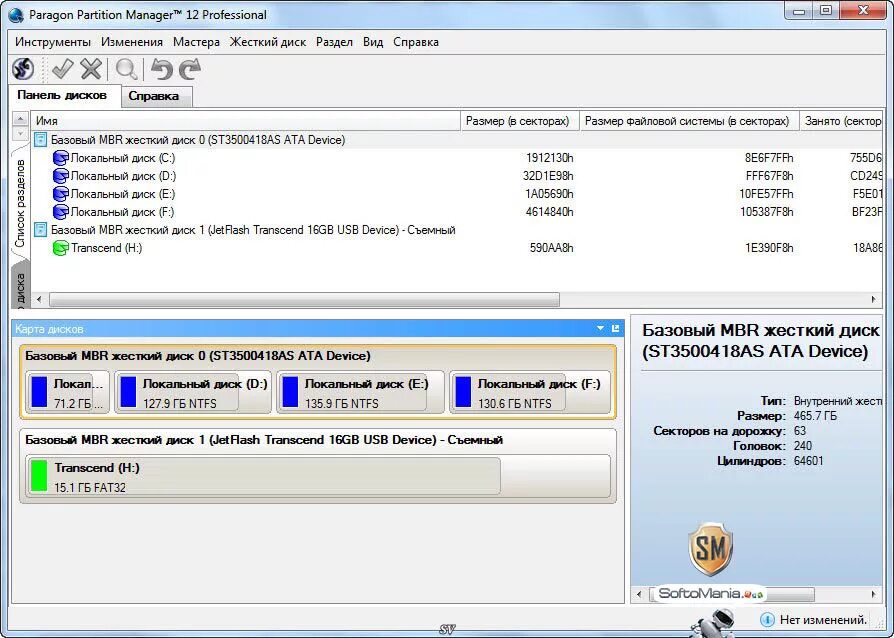Viewport: 894px width, 638px height.
Task: Click left arrow of properties panel scrollbar
Action: 639,594
